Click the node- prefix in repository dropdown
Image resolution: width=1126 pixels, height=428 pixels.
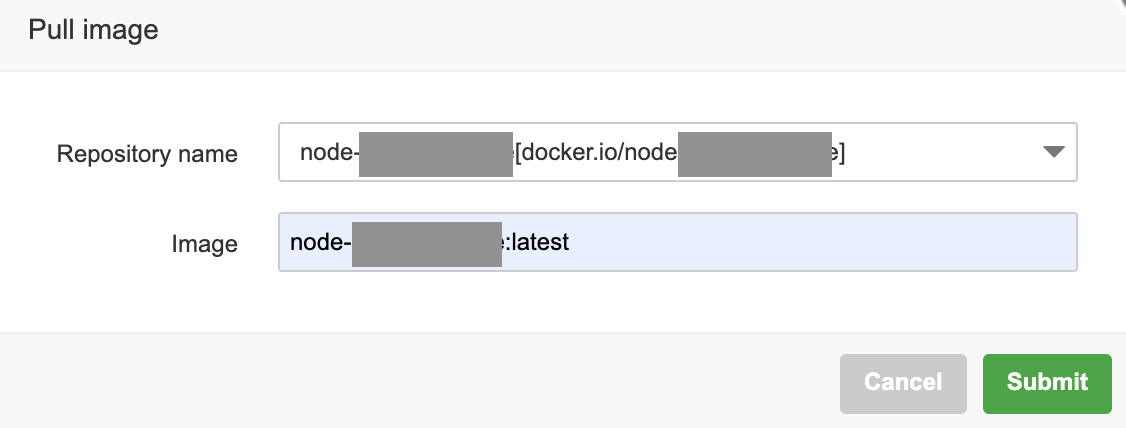pyautogui.click(x=329, y=153)
